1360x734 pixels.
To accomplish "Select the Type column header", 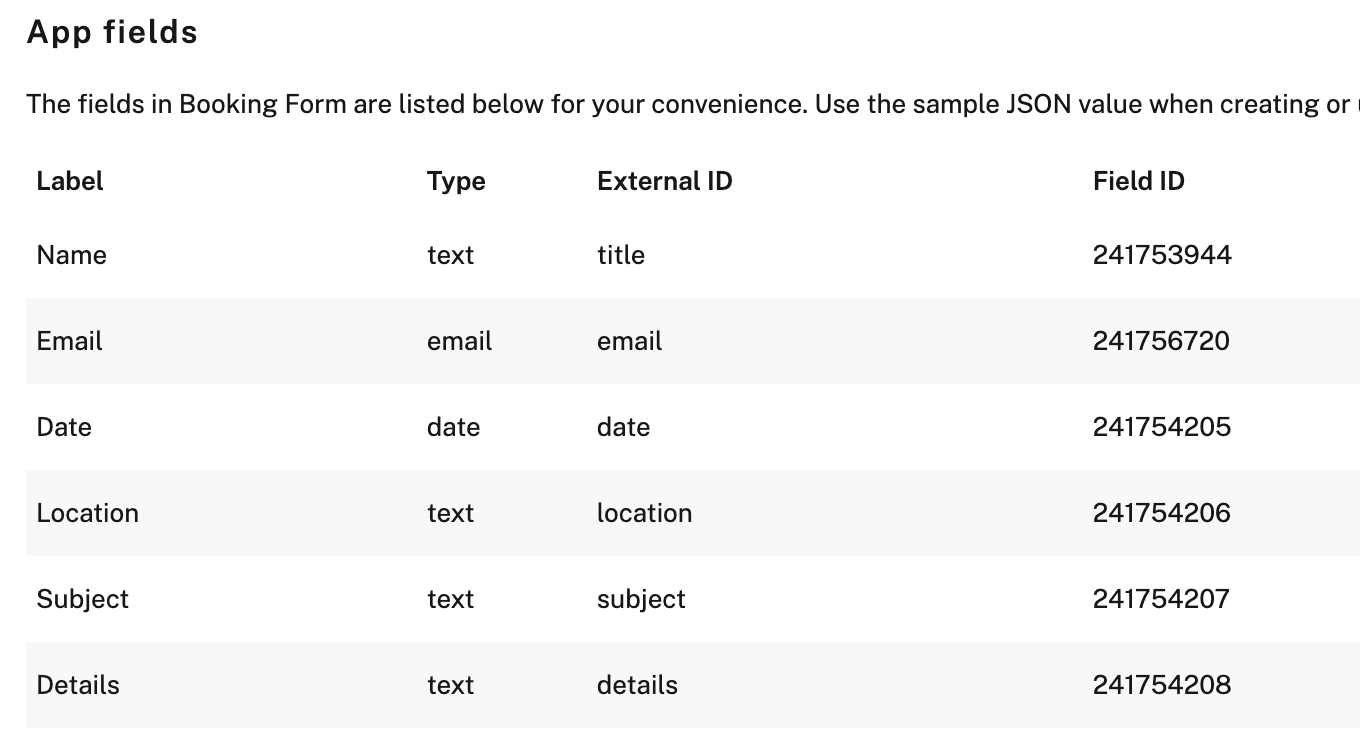I will click(456, 181).
